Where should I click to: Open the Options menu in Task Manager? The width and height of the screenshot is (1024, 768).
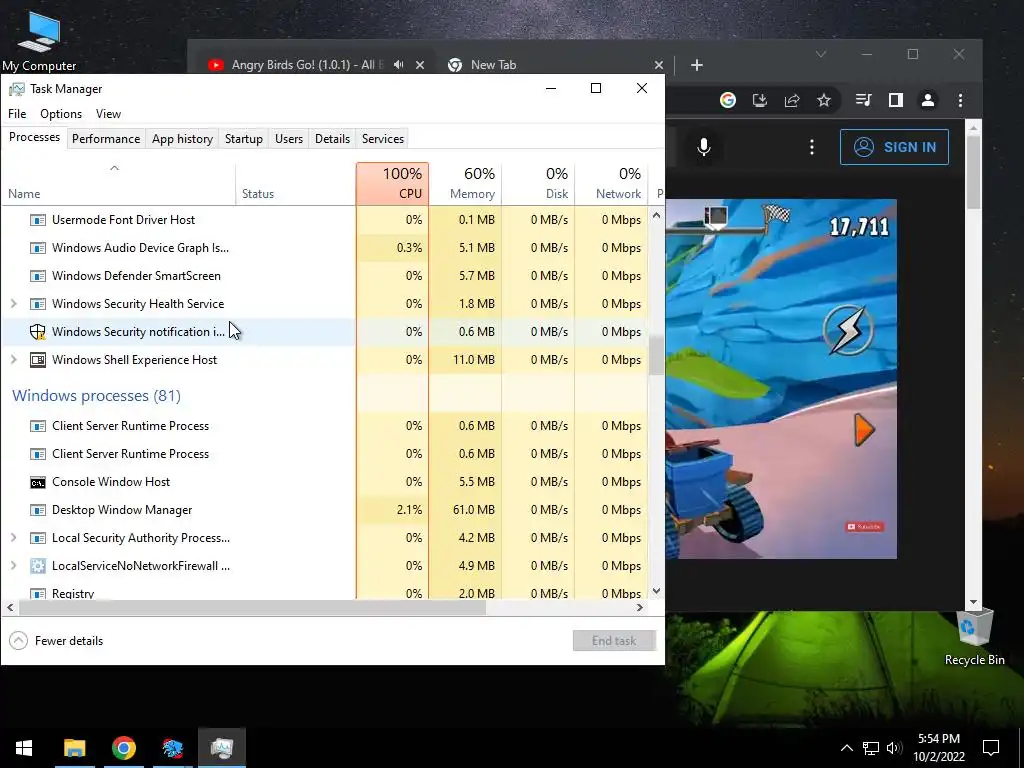[x=61, y=114]
